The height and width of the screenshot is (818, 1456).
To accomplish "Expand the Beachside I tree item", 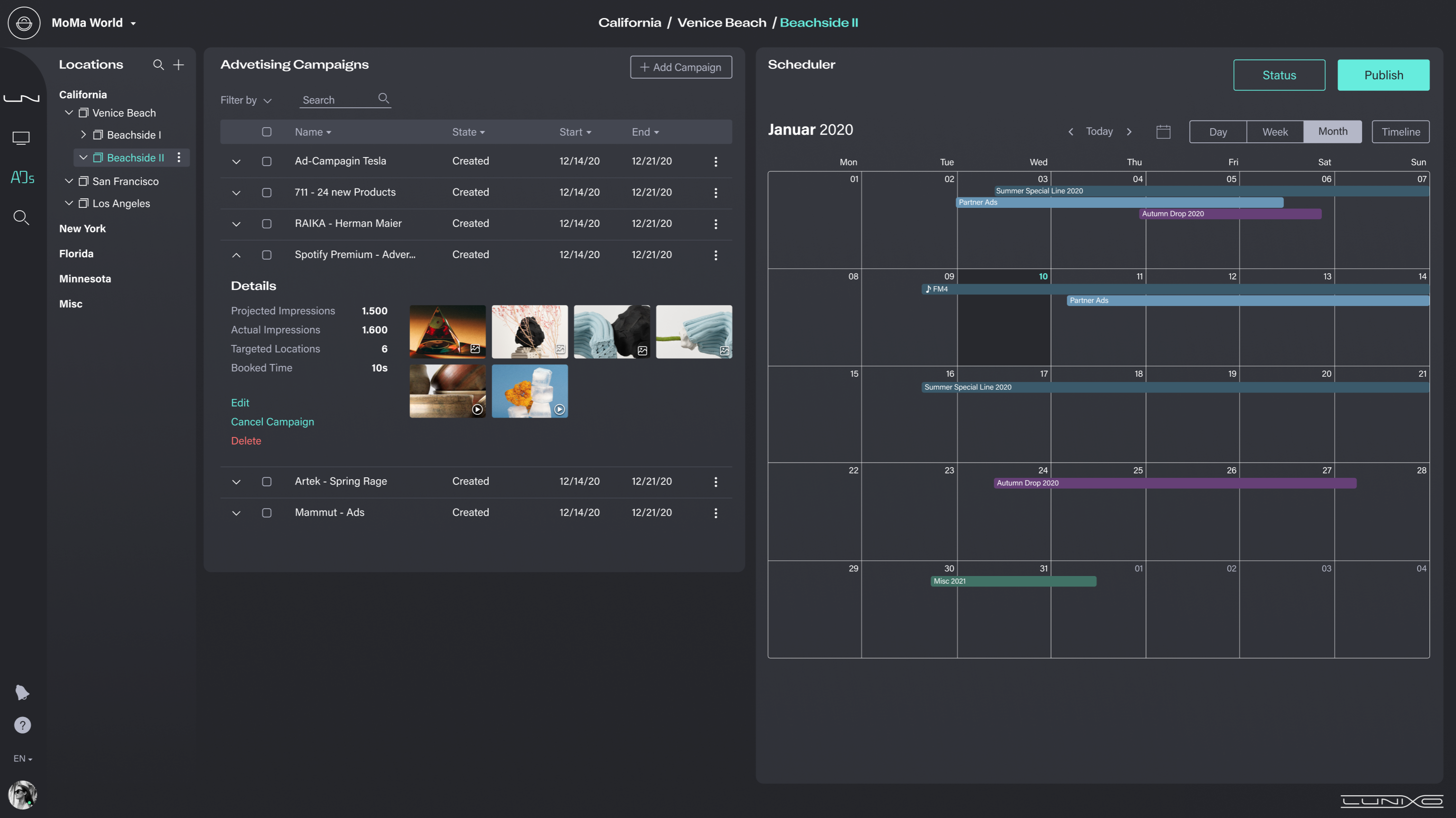I will coord(83,134).
